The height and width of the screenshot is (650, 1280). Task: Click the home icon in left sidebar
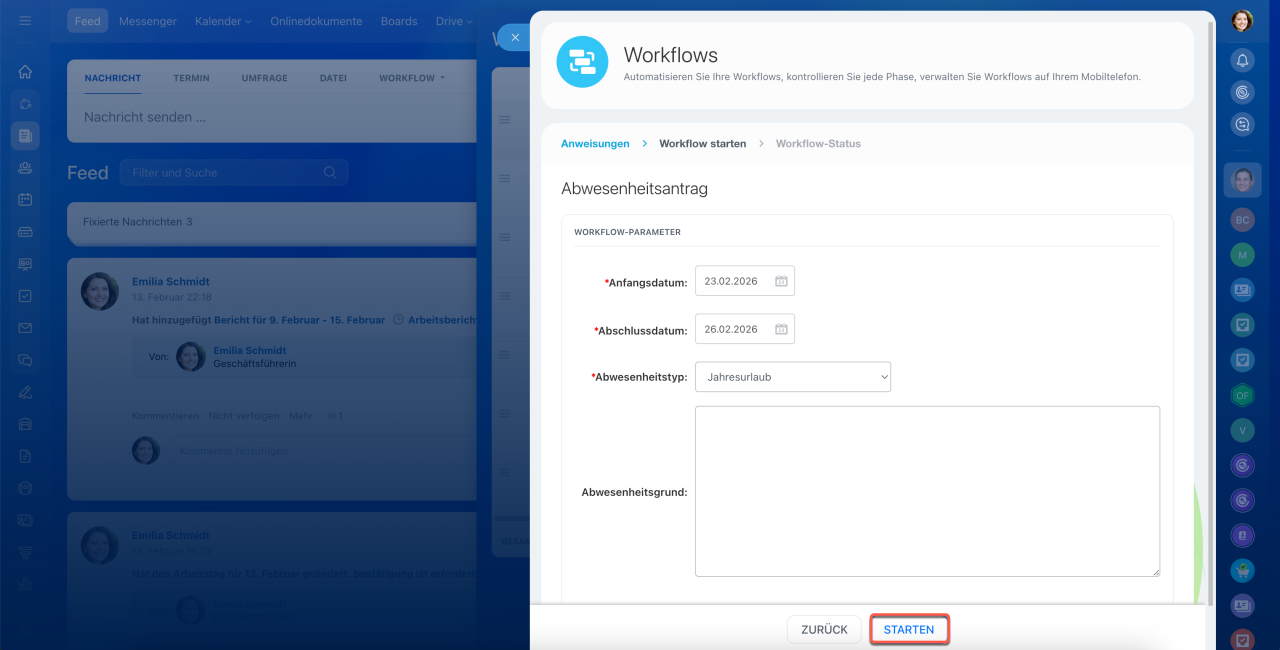point(25,72)
